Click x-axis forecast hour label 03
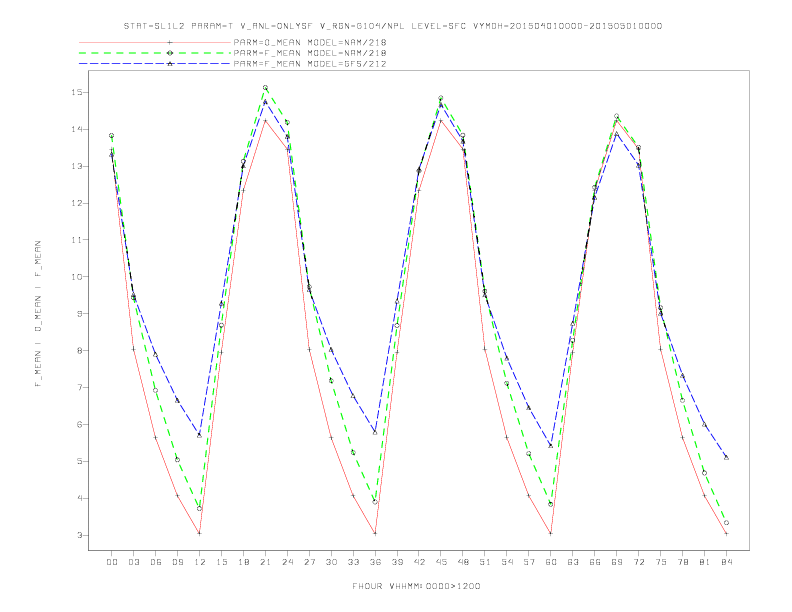Screen dimensions: 792x612 (134, 562)
